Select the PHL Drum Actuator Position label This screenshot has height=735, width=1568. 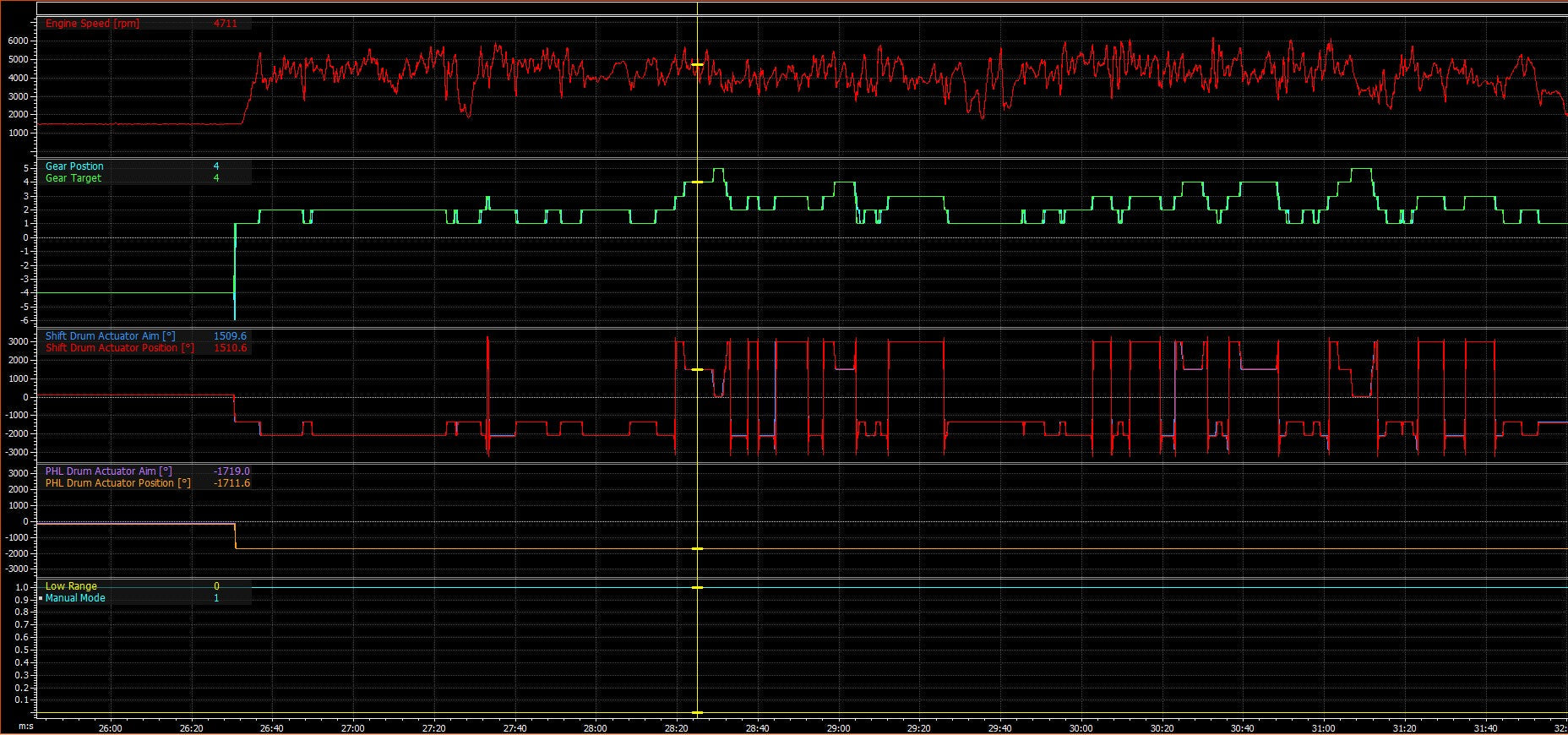click(117, 483)
